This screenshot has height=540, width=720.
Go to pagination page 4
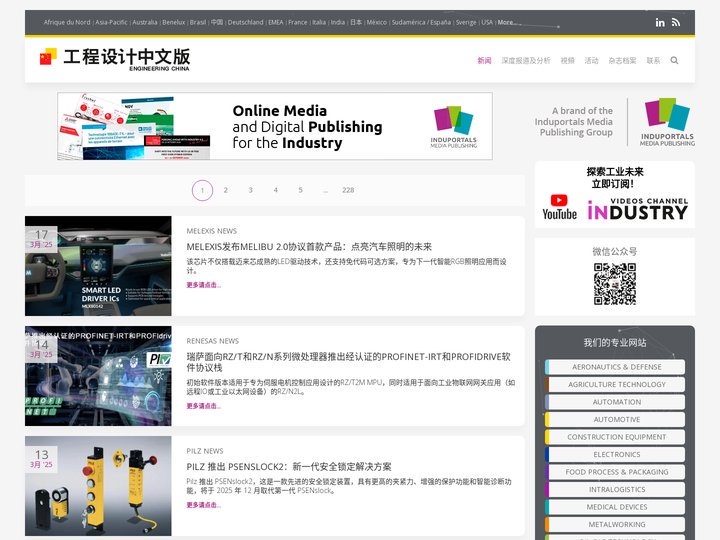276,190
